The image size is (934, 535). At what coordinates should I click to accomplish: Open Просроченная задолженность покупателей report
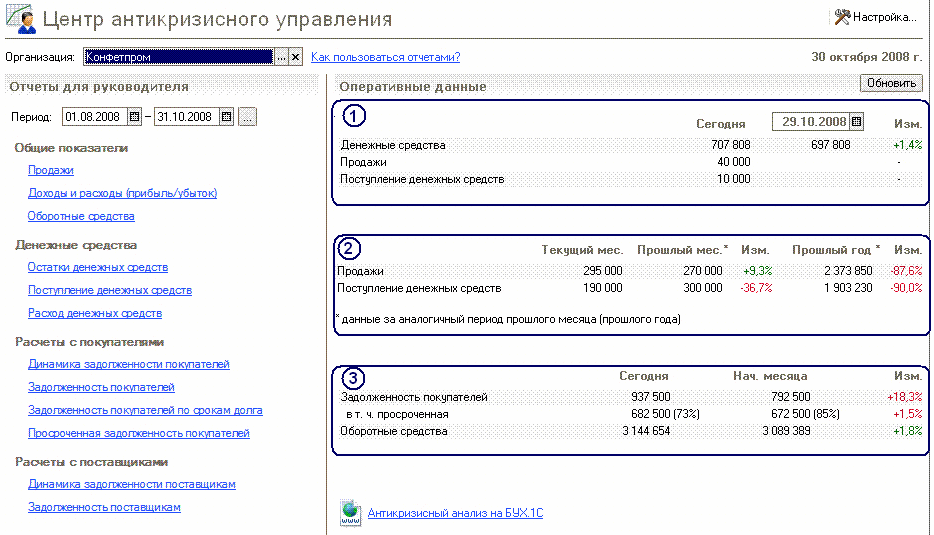pos(139,433)
